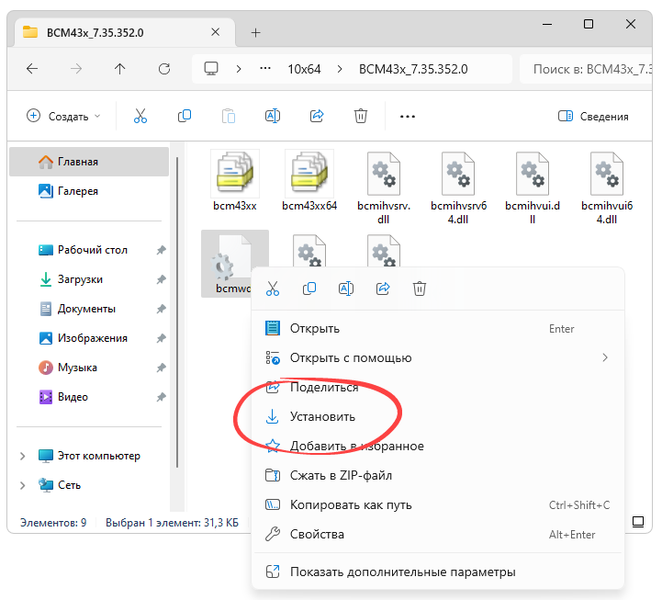Select the bcmihvsrv.dll file

click(384, 188)
